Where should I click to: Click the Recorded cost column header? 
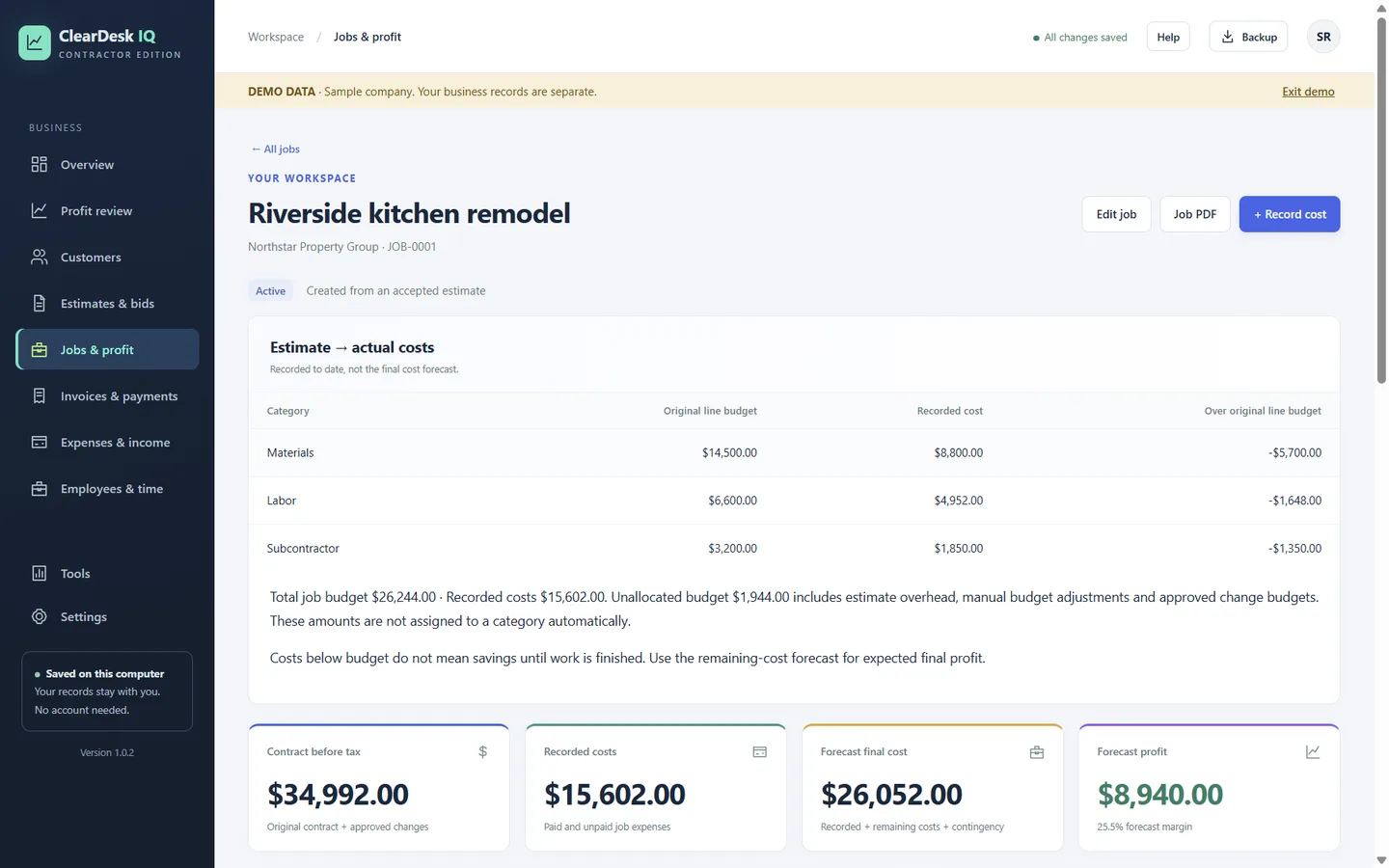click(950, 411)
